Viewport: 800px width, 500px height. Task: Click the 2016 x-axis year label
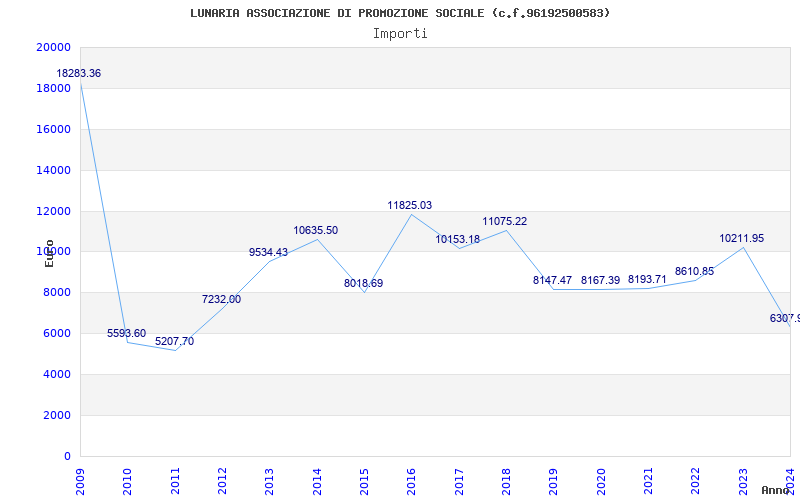tap(412, 482)
